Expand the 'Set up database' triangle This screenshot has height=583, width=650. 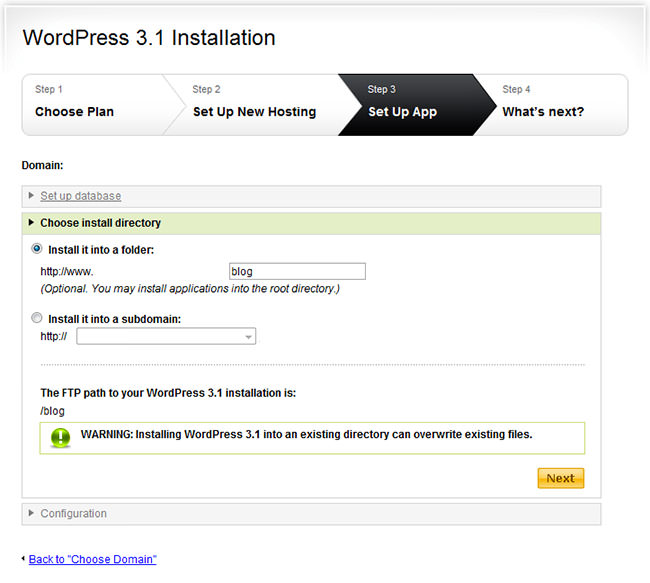pos(31,195)
